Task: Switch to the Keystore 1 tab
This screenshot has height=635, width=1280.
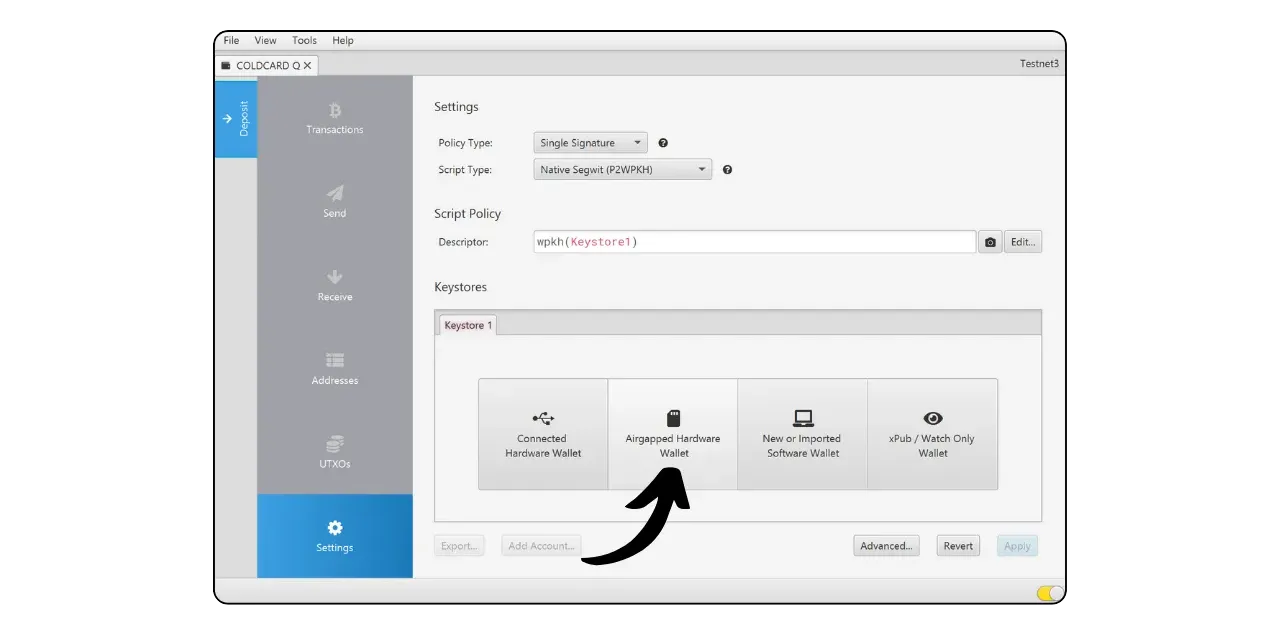Action: [468, 326]
